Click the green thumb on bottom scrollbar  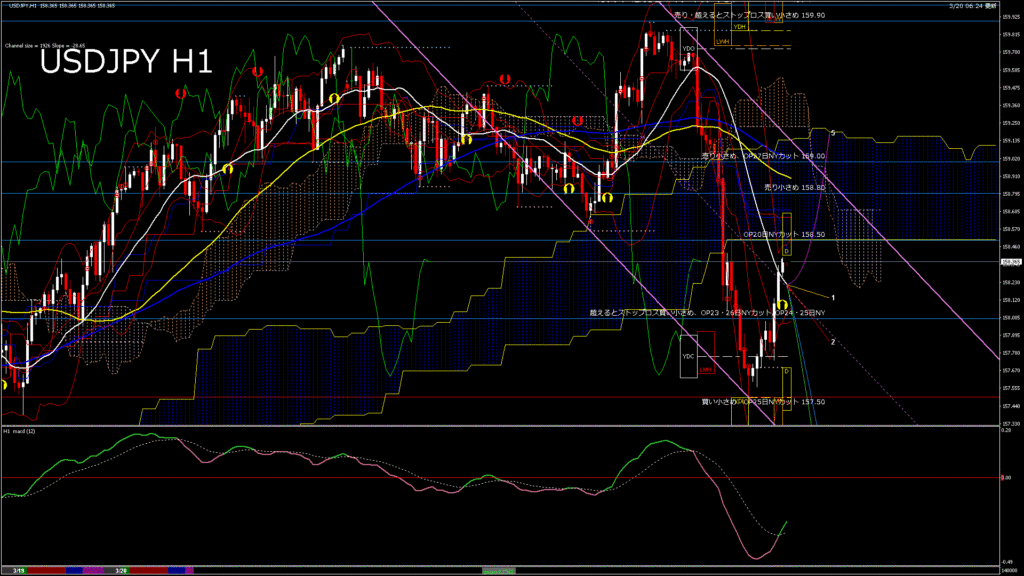500,571
